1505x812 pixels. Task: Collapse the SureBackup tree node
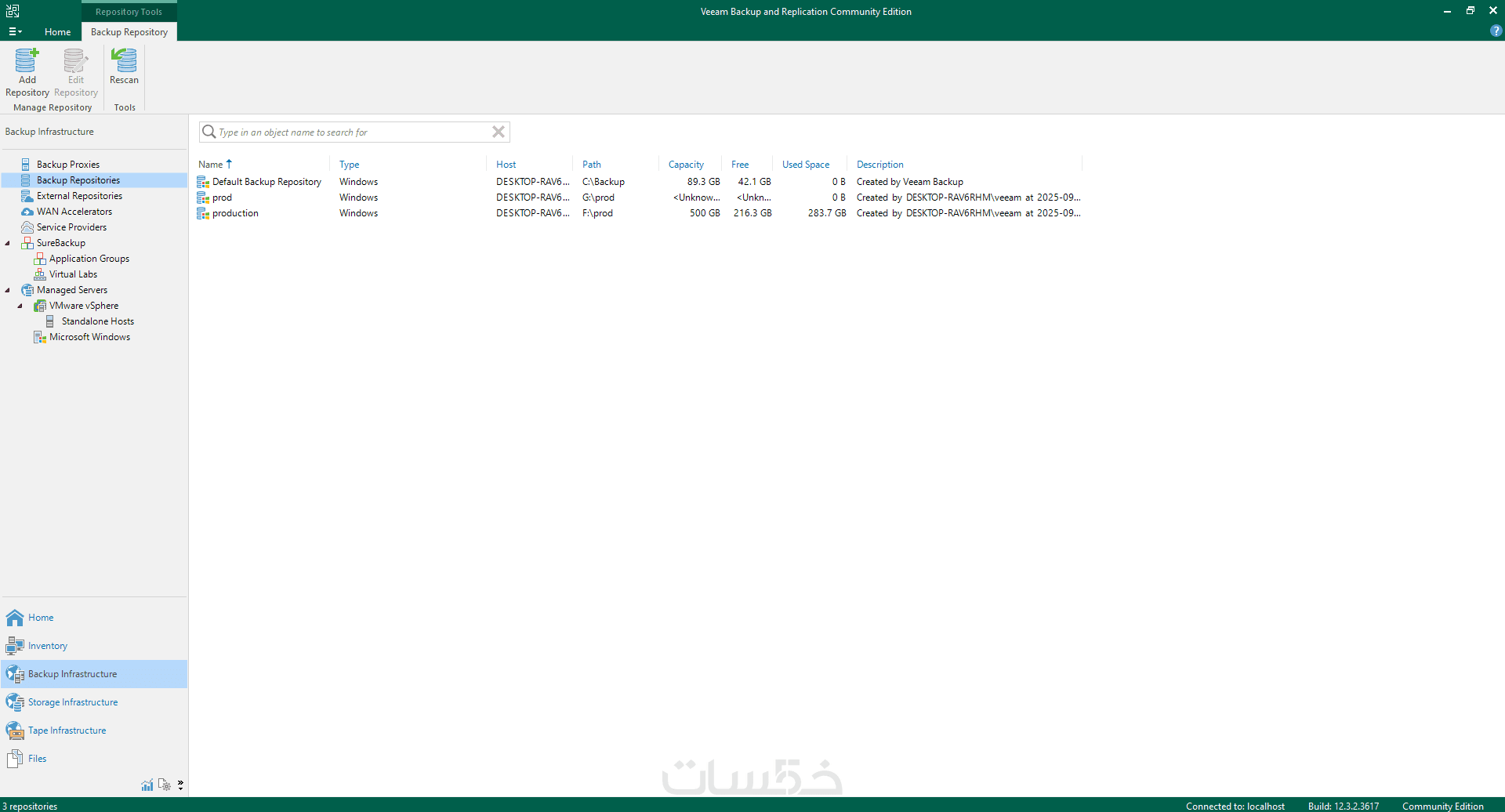click(8, 243)
